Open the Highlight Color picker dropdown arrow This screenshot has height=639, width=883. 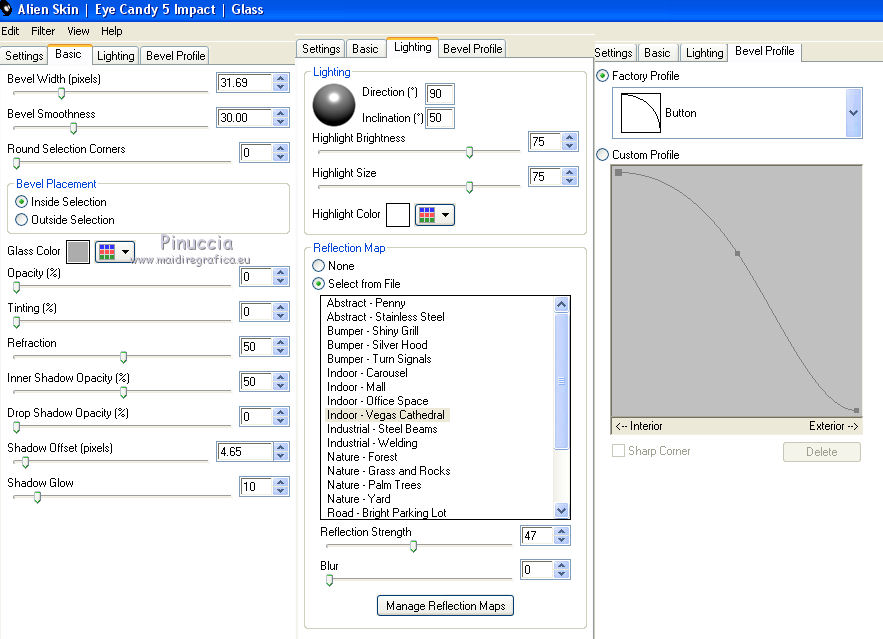[445, 214]
